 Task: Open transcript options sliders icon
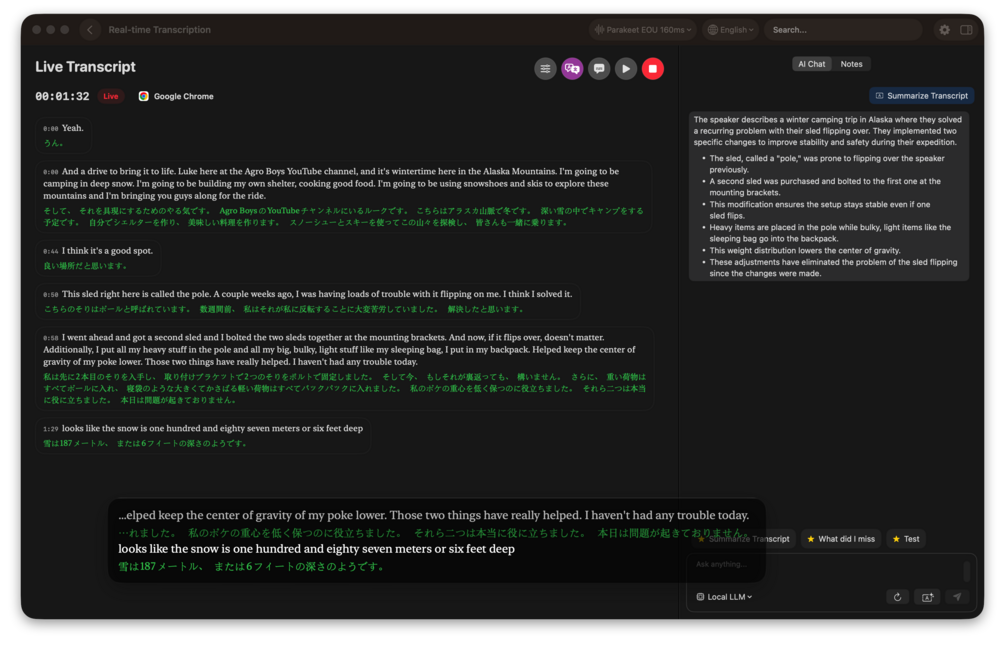(x=545, y=69)
